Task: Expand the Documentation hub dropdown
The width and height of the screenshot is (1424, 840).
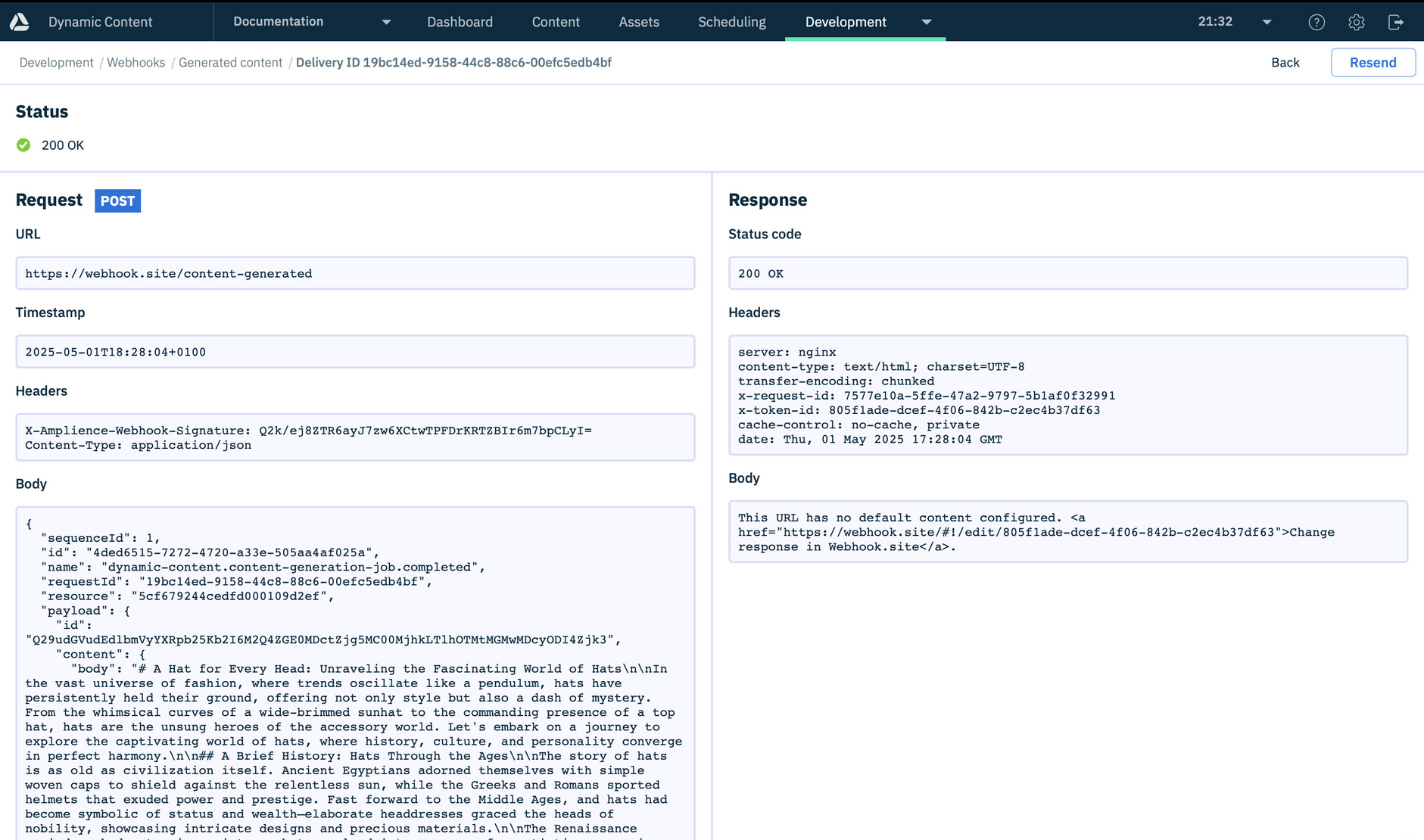Action: pyautogui.click(x=386, y=22)
